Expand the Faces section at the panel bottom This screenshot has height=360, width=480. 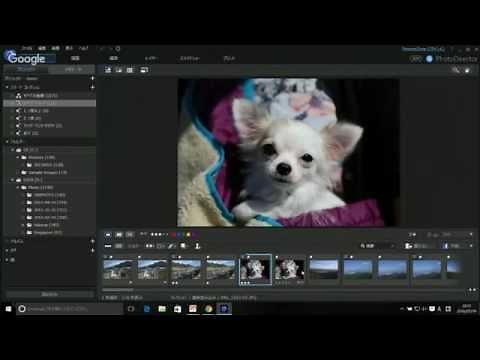[x=7, y=260]
